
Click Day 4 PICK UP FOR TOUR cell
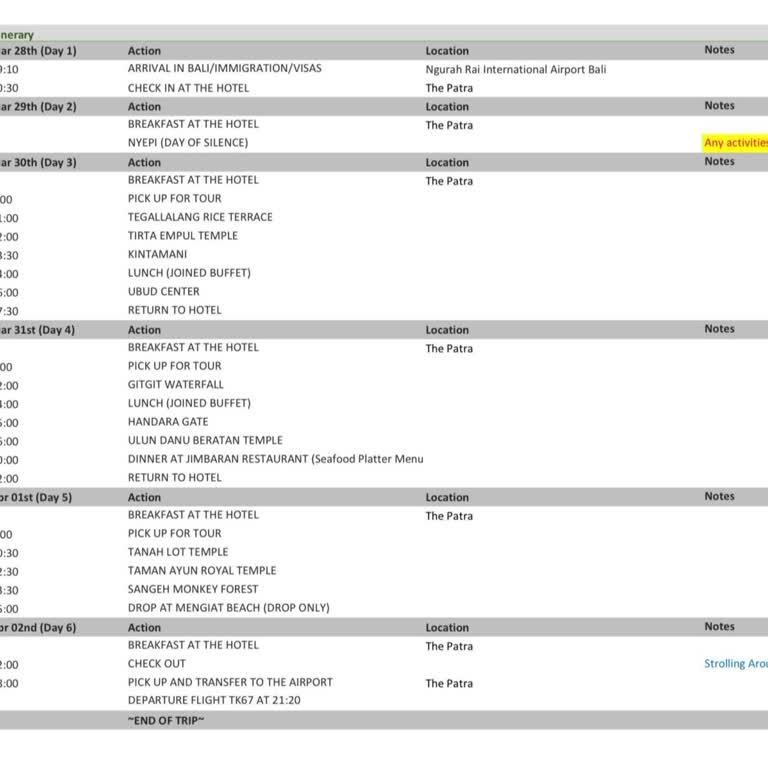174,366
